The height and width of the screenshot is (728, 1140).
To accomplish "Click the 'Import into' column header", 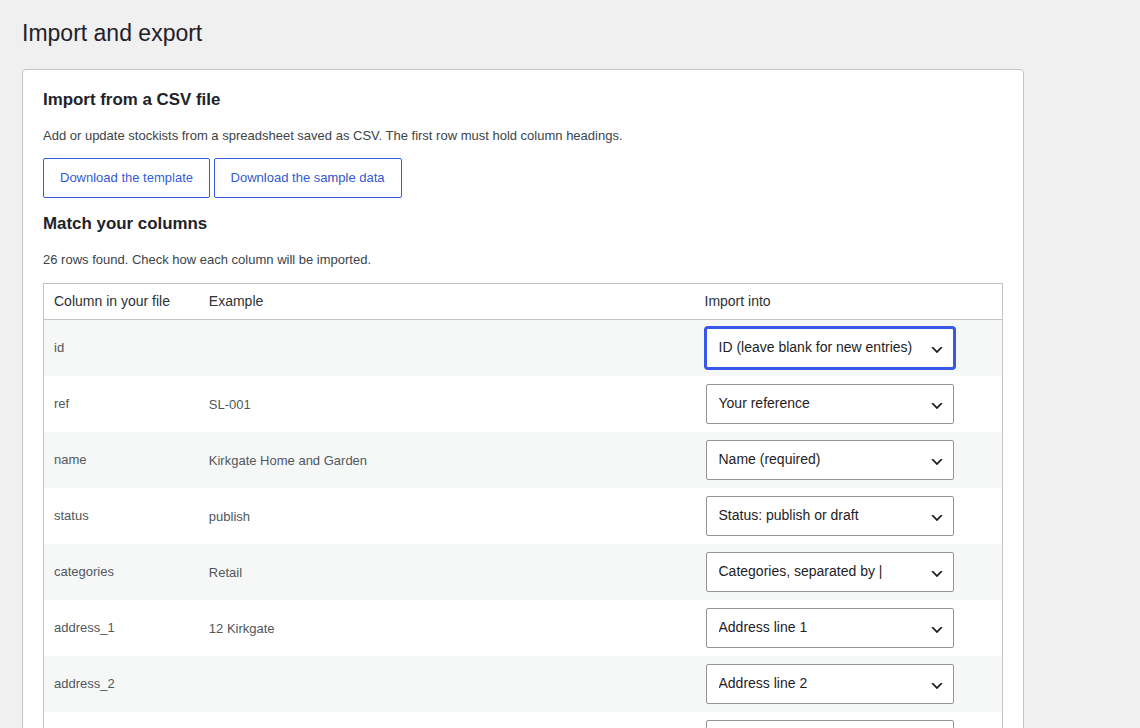I will pyautogui.click(x=737, y=301).
